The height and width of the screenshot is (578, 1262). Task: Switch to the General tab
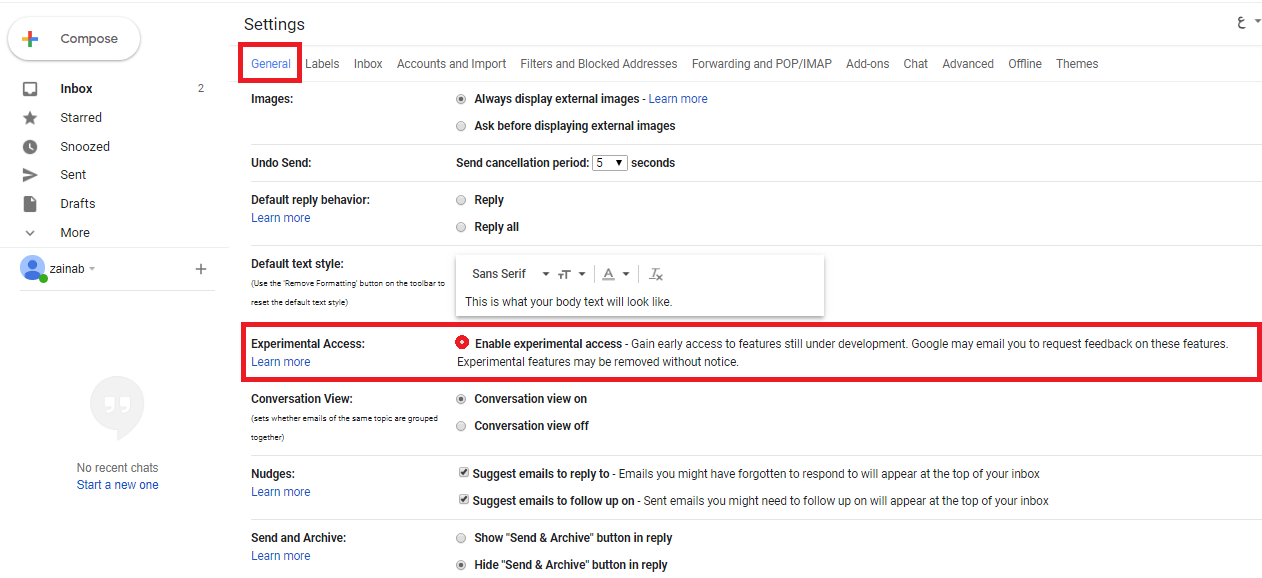271,64
